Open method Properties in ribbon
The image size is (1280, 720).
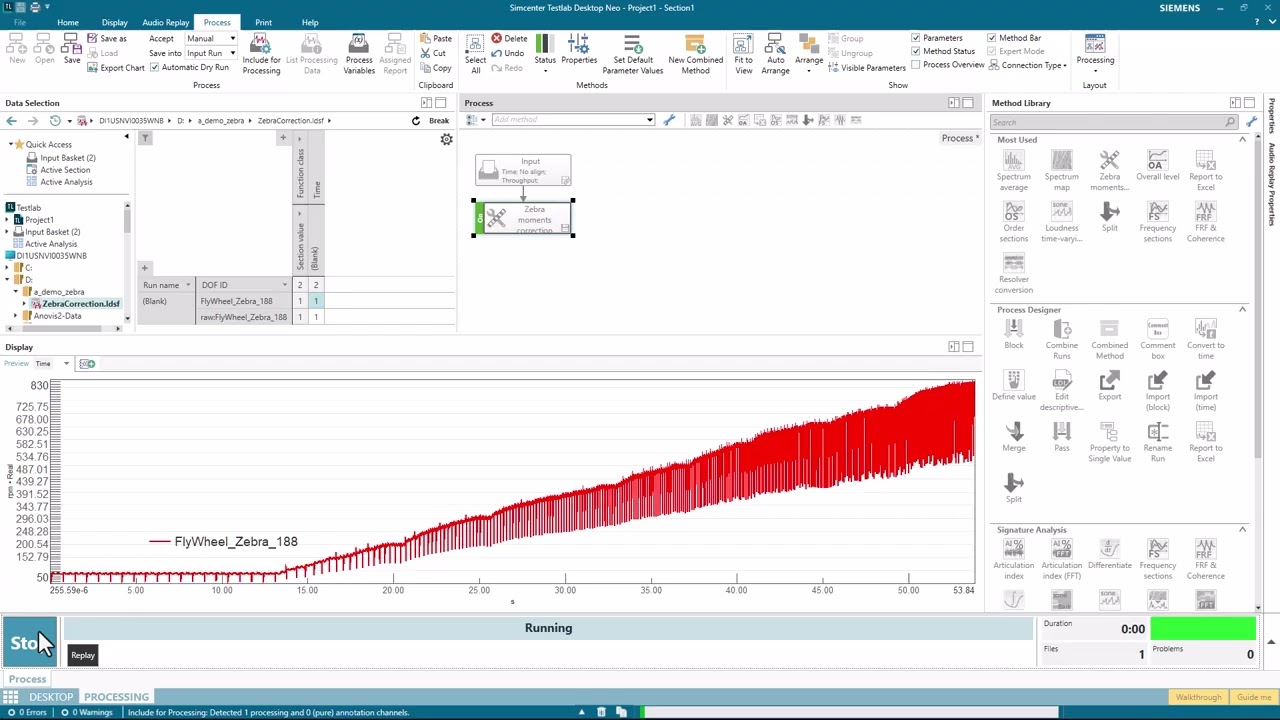click(578, 50)
